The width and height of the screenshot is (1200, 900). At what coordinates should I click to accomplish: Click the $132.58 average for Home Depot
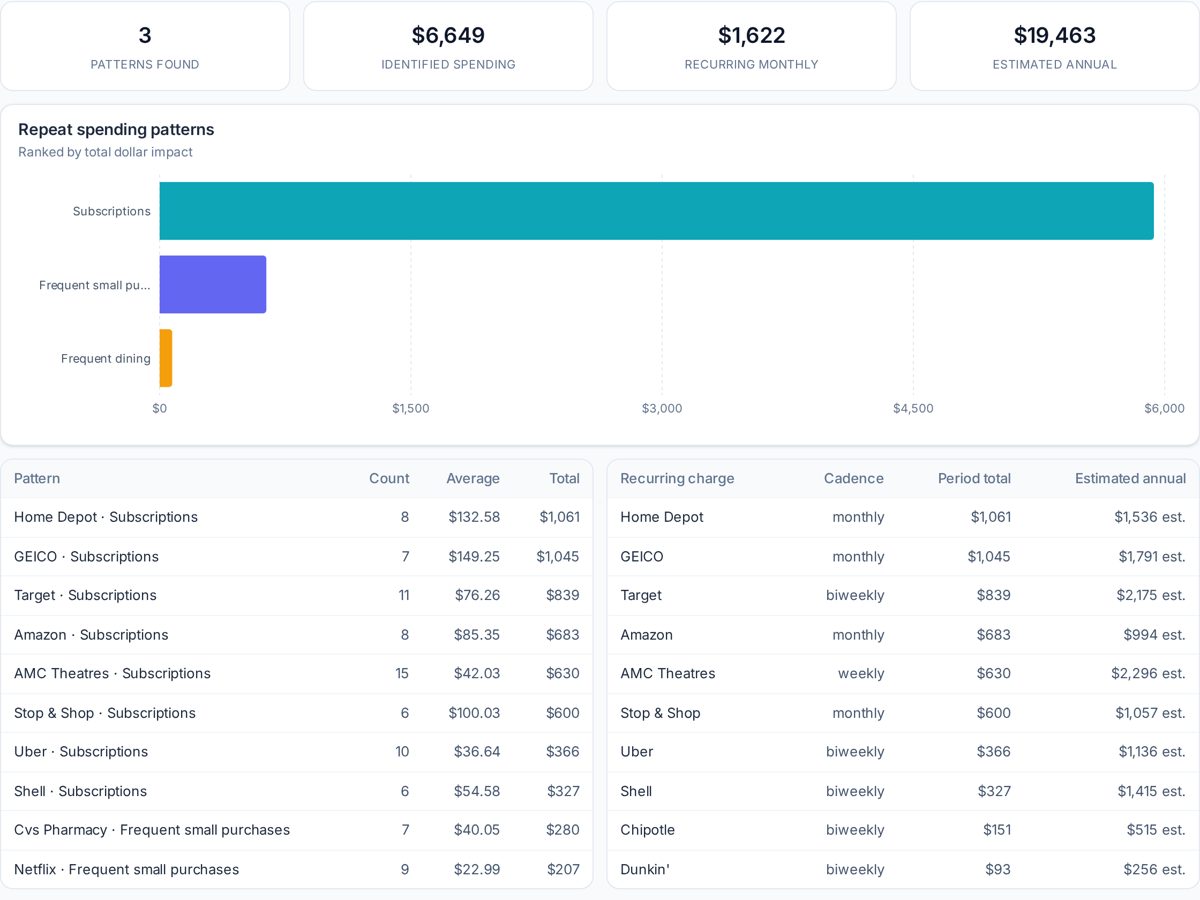point(473,517)
